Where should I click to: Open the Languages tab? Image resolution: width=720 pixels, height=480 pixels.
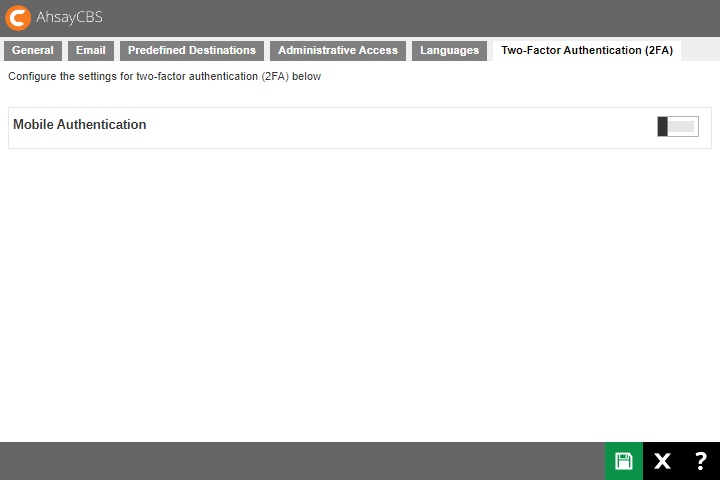(449, 51)
